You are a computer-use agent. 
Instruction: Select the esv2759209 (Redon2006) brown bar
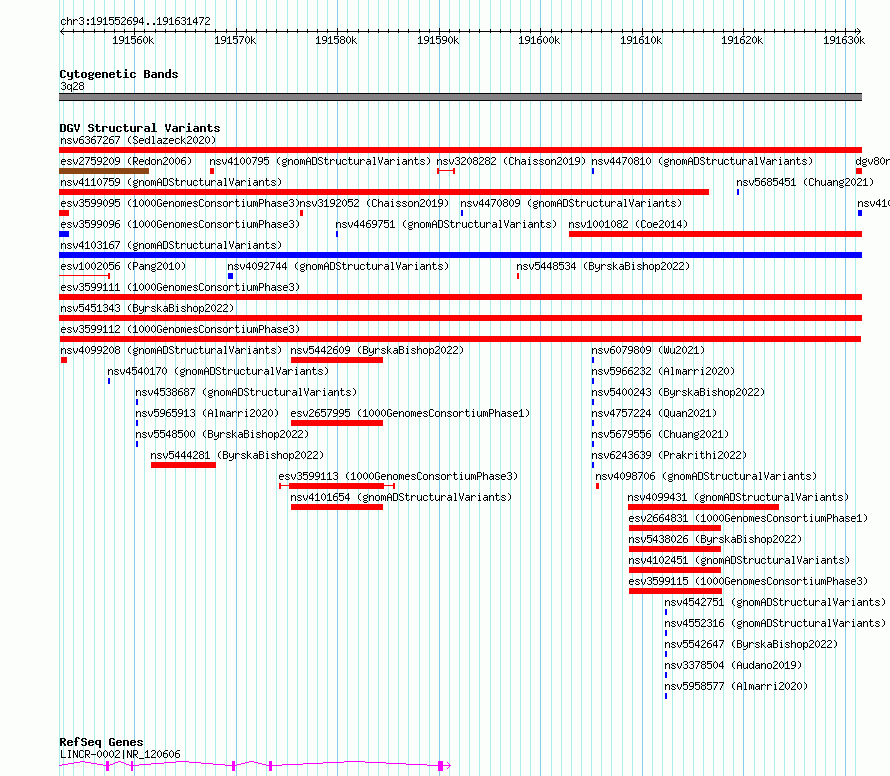tap(104, 171)
